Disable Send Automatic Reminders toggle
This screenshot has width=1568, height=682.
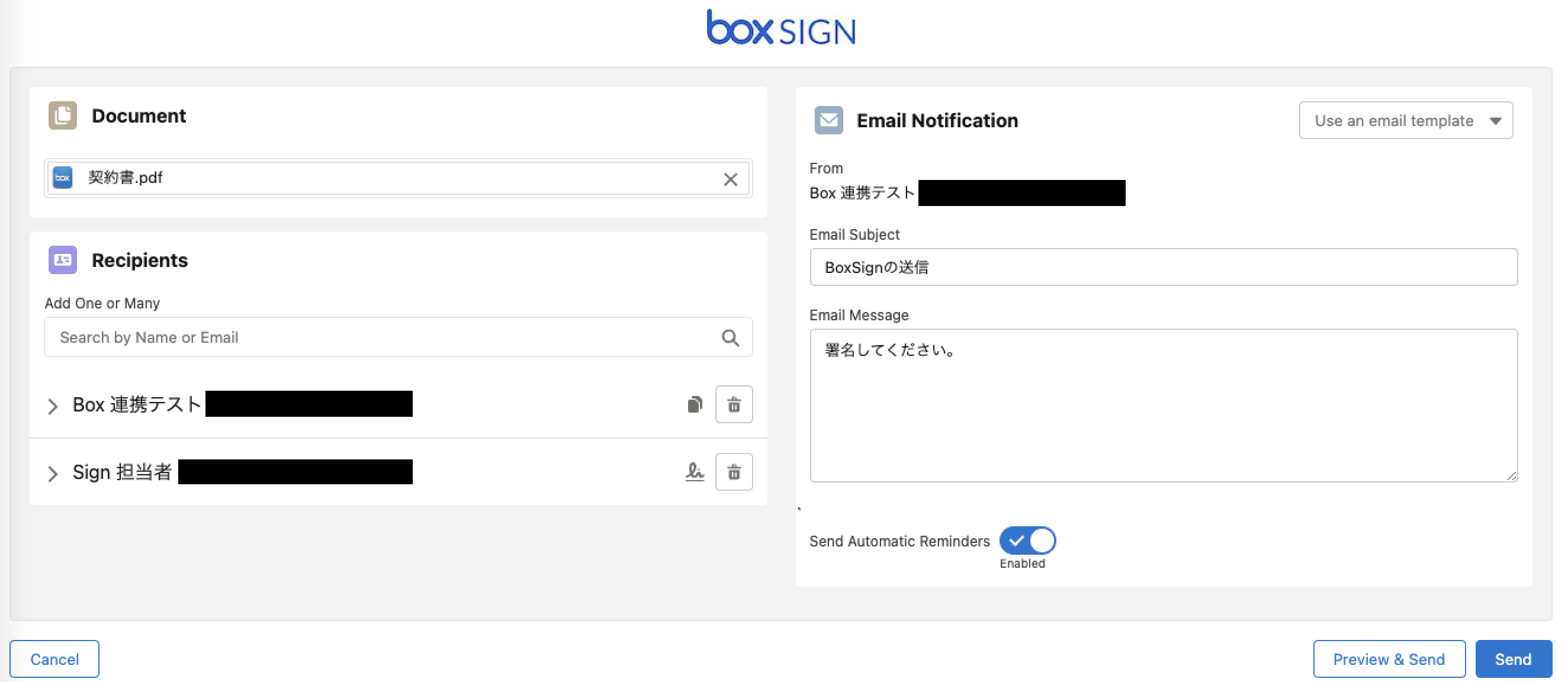pyautogui.click(x=1027, y=541)
